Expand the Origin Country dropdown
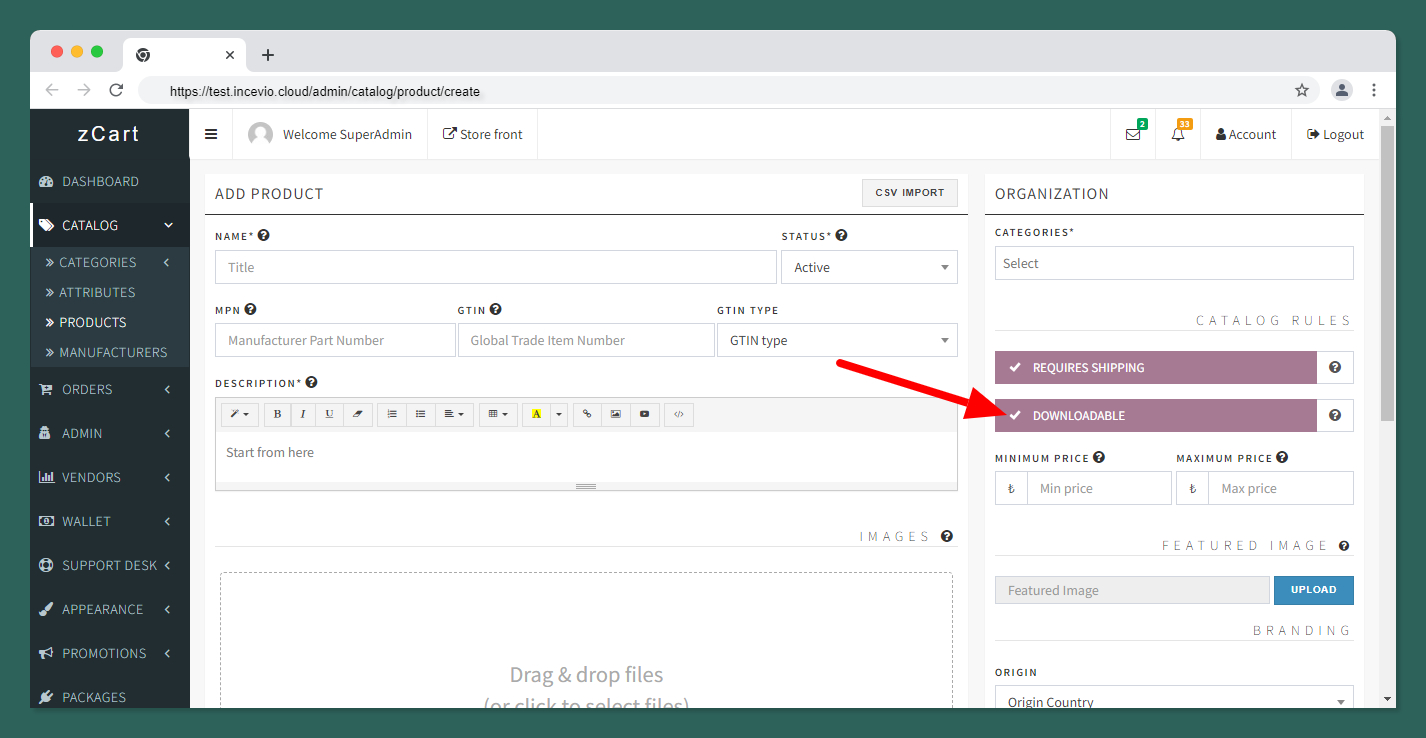 click(1173, 699)
